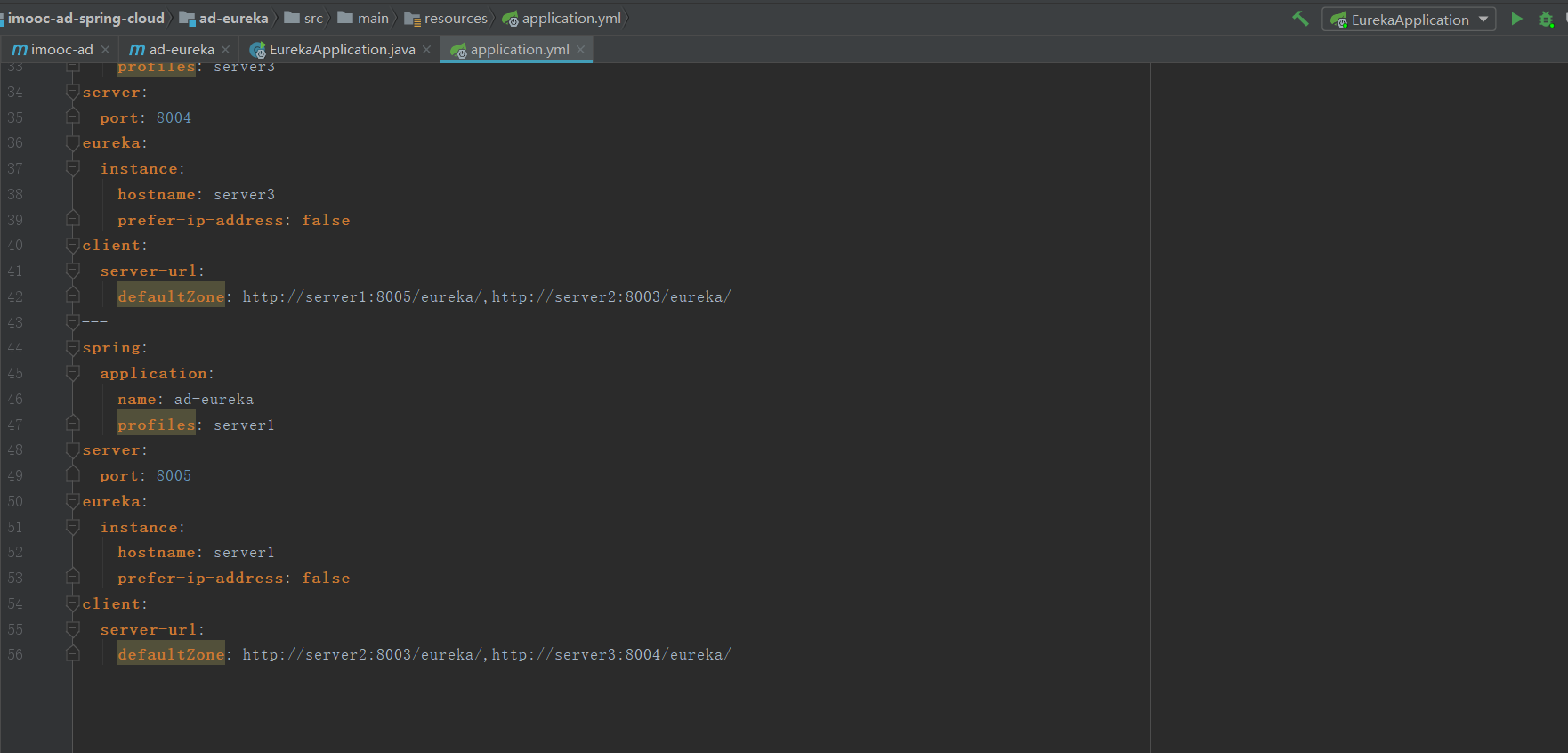The image size is (1568, 753).
Task: Click the fold-end marker on line 39
Action: tap(73, 220)
